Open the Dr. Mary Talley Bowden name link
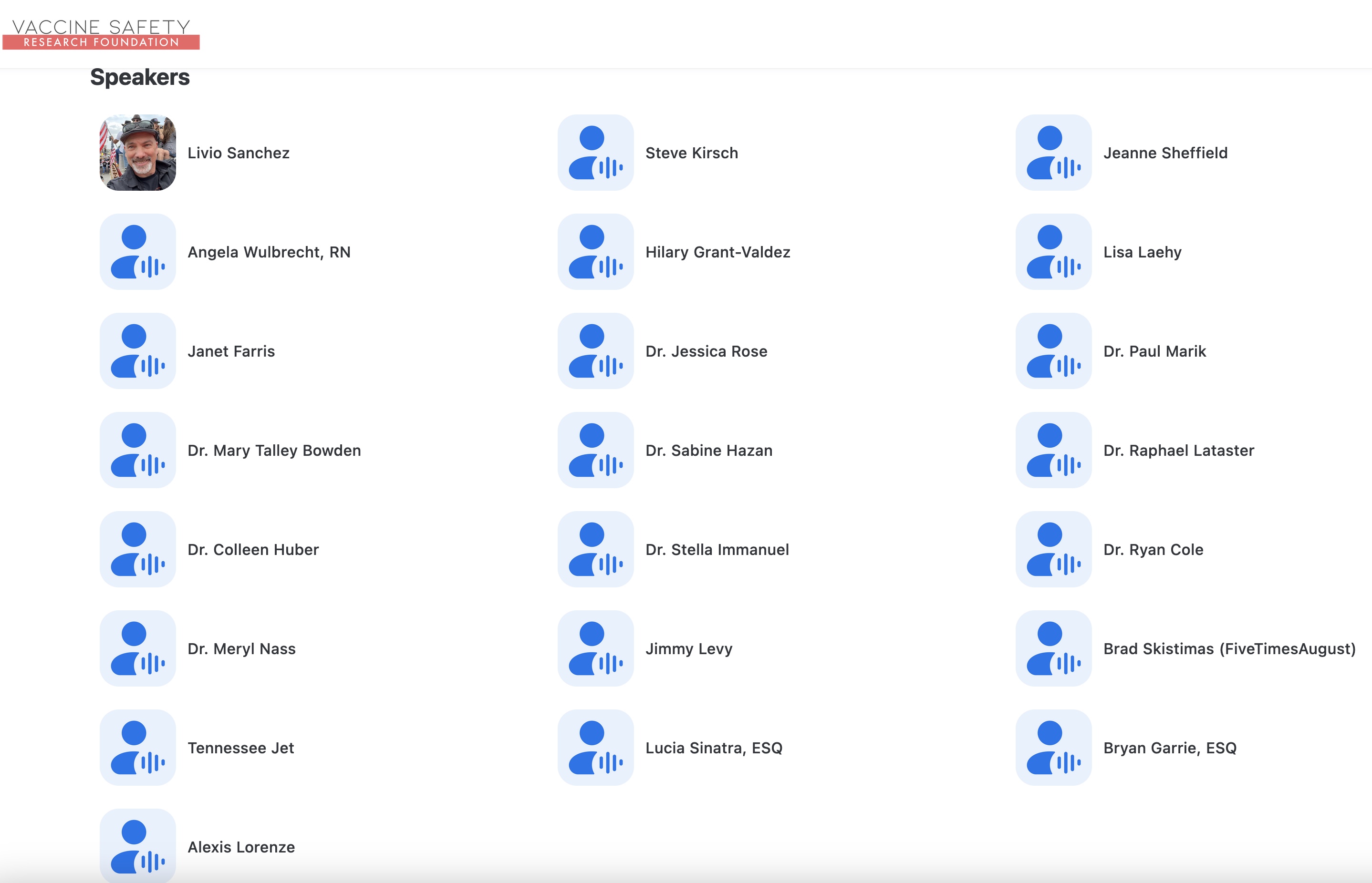The width and height of the screenshot is (1372, 883). tap(274, 451)
